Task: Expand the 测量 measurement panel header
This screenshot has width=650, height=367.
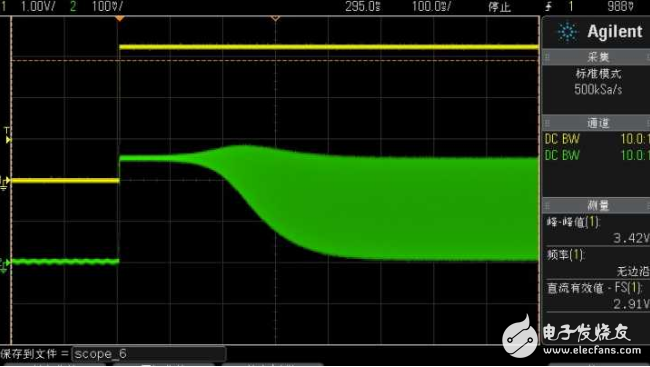Action: pos(596,205)
